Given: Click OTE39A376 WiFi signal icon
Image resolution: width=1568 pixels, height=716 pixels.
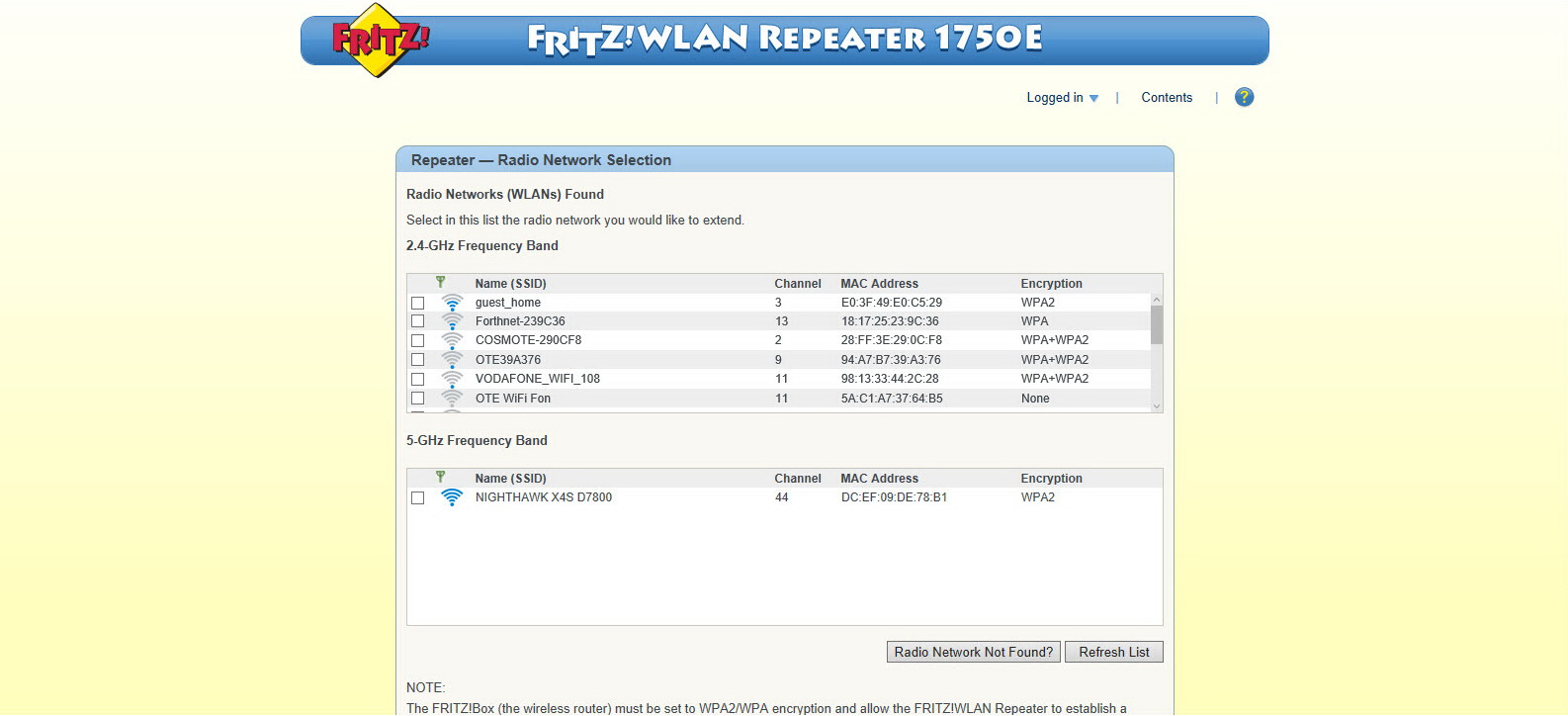Looking at the screenshot, I should click(452, 360).
